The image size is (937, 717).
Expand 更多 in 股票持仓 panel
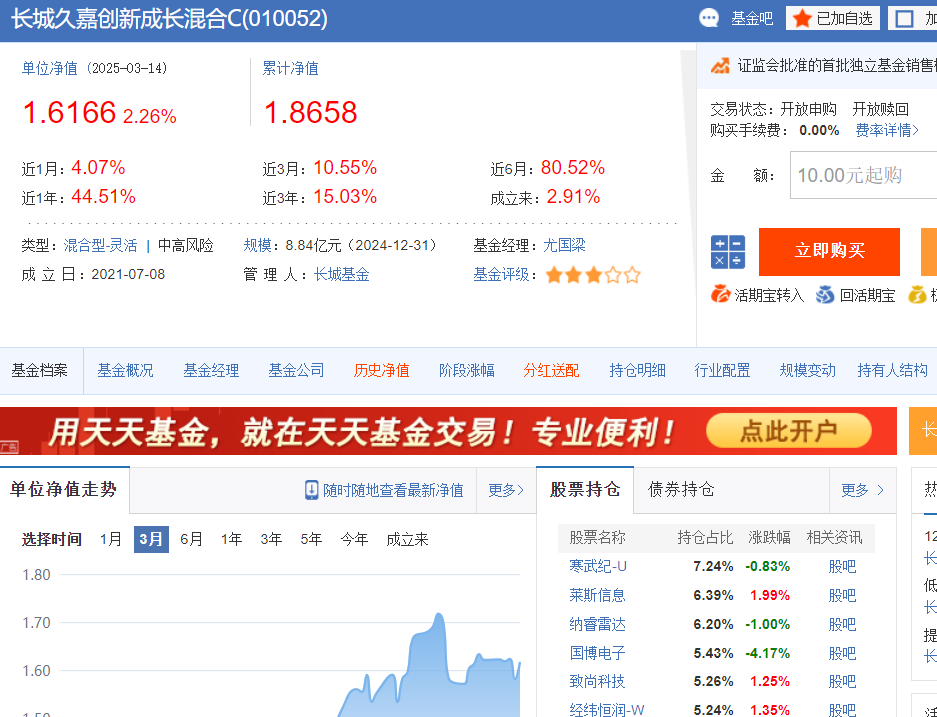point(862,491)
